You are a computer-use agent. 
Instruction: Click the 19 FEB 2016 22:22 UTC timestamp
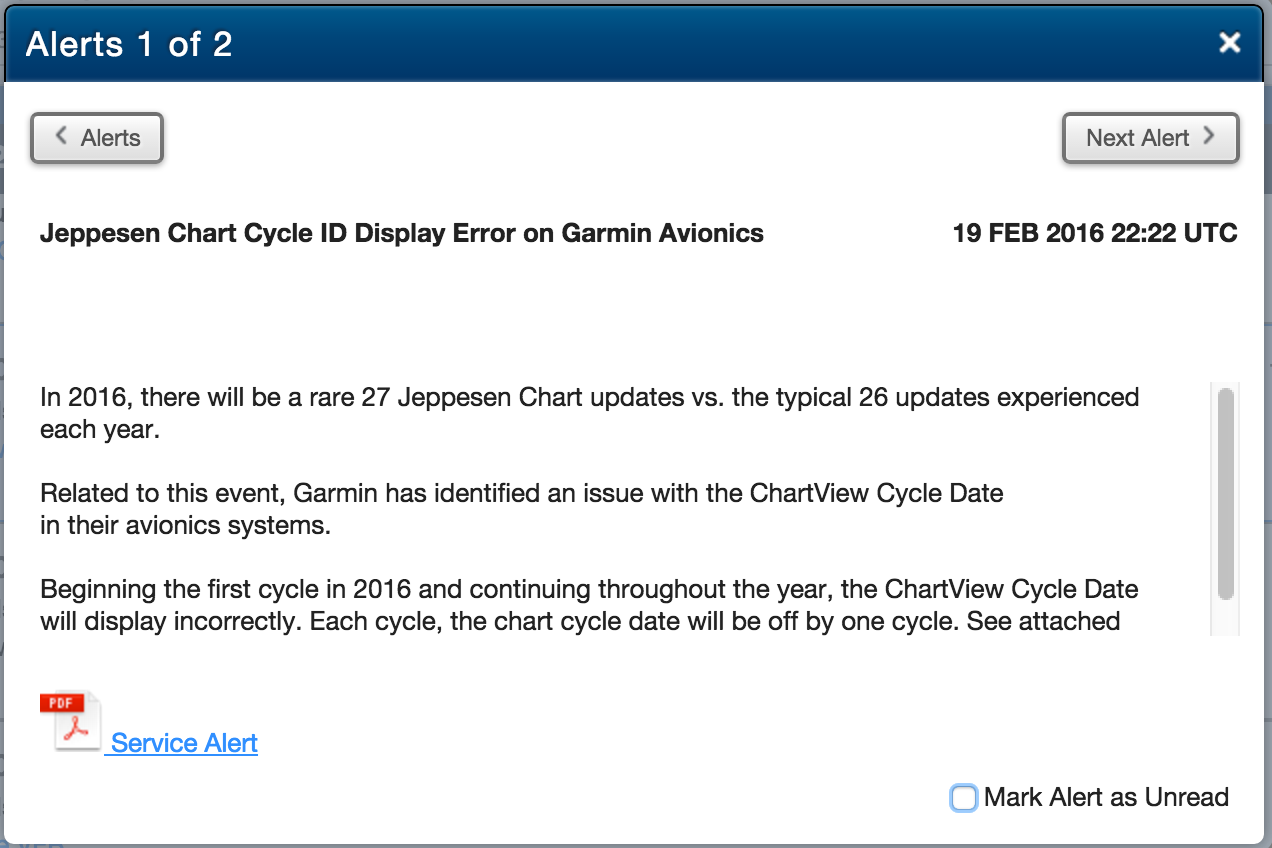(x=1095, y=234)
